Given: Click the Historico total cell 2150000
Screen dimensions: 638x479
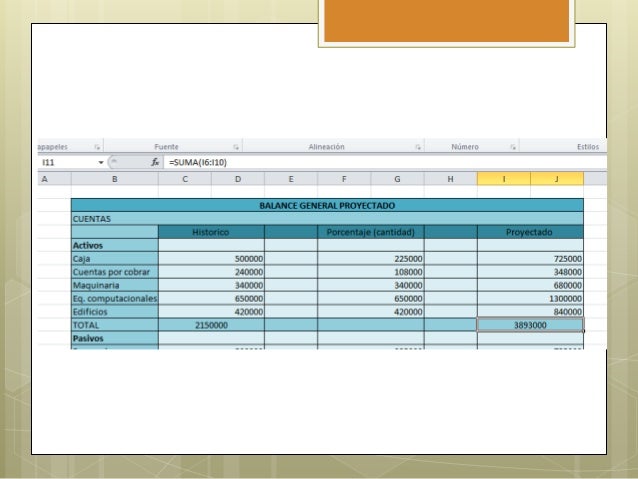Looking at the screenshot, I should pyautogui.click(x=211, y=325).
